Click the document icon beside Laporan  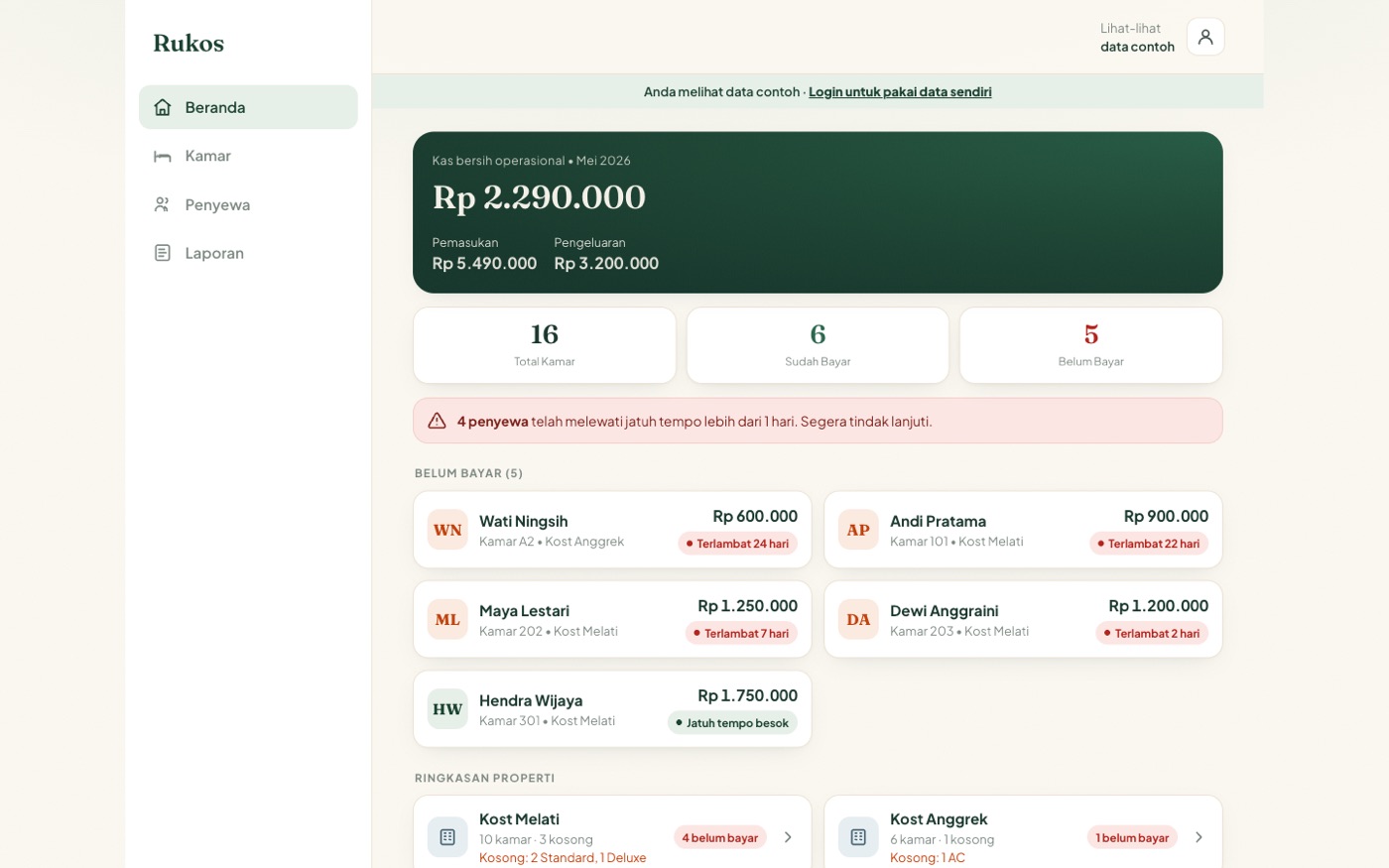coord(163,253)
